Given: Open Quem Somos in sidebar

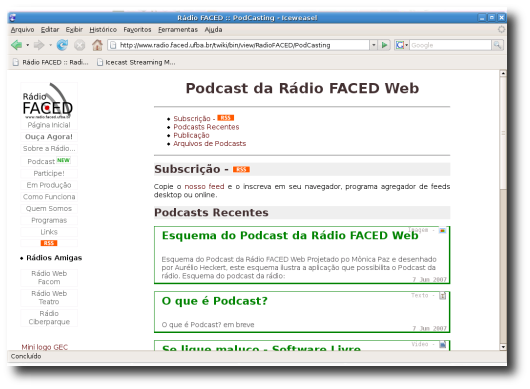Looking at the screenshot, I should point(49,209).
